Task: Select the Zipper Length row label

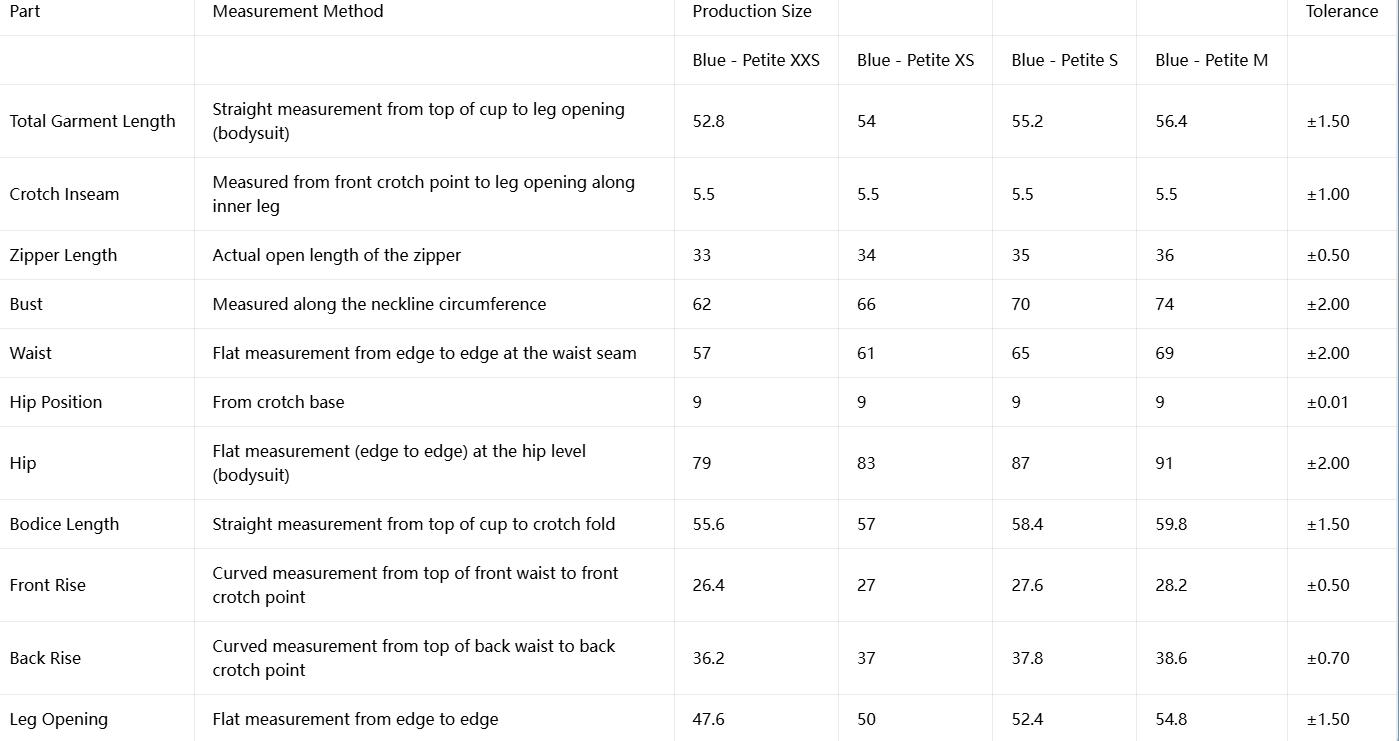Action: [63, 255]
